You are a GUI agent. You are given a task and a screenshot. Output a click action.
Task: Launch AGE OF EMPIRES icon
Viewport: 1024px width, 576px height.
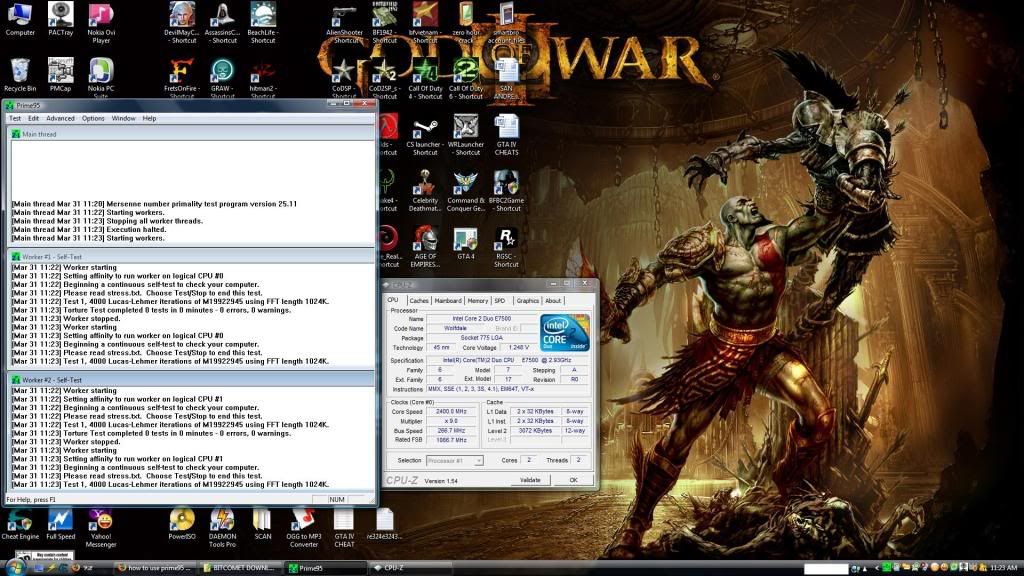point(424,247)
